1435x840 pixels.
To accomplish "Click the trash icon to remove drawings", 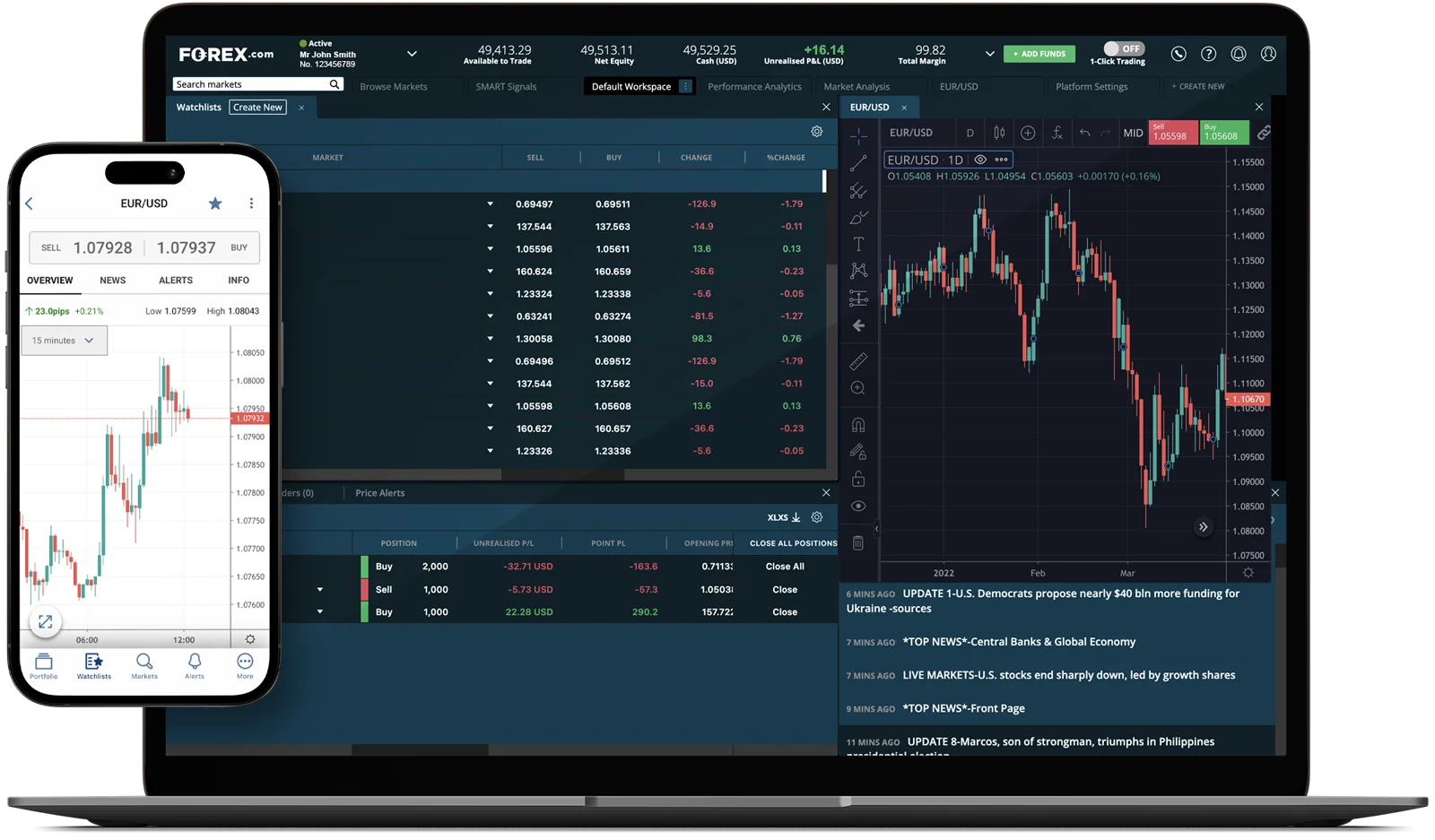I will (858, 542).
